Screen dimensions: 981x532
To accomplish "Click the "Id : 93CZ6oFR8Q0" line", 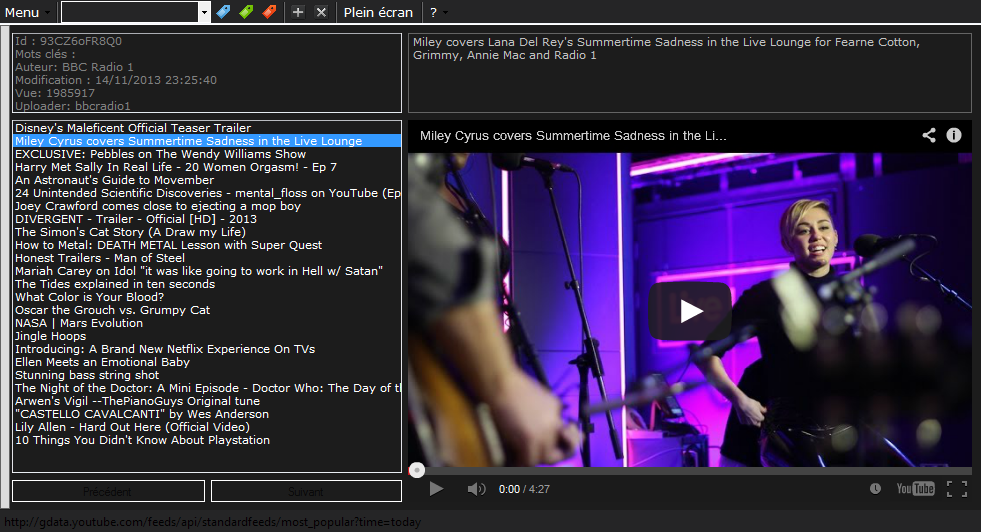I will pos(68,41).
